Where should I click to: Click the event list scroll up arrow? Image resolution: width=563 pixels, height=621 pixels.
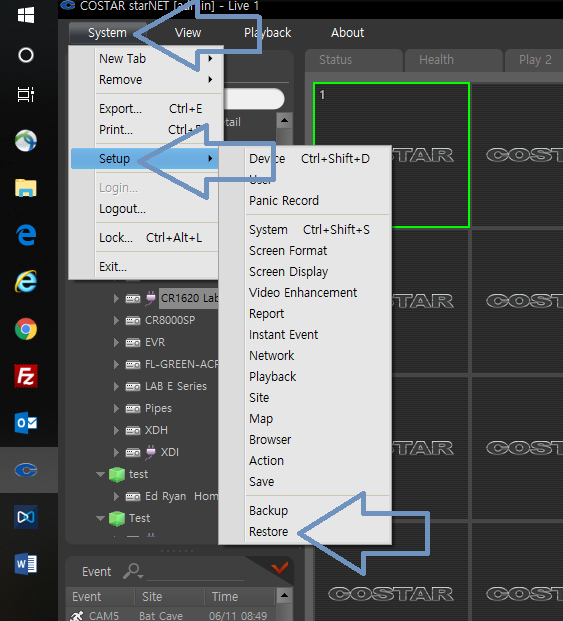pyautogui.click(x=284, y=595)
